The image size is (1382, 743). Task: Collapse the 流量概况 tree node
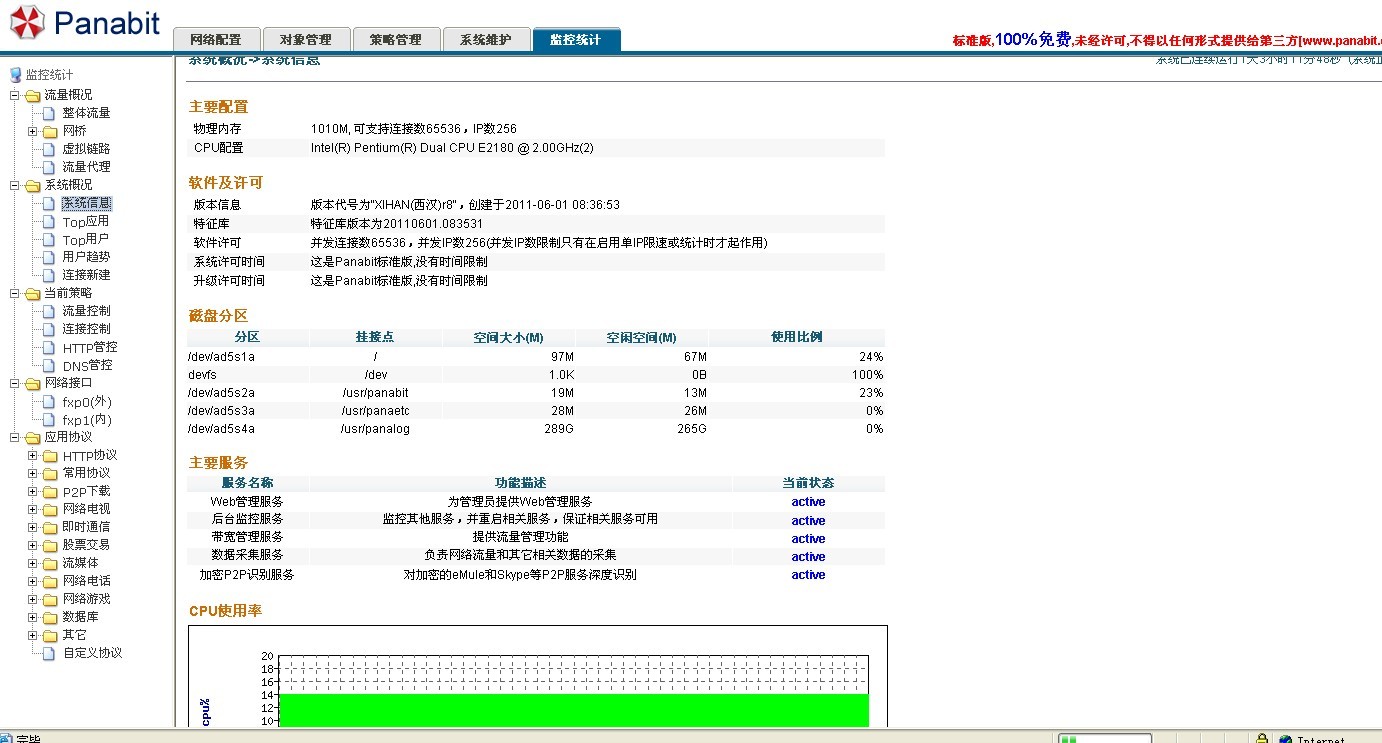[x=15, y=95]
